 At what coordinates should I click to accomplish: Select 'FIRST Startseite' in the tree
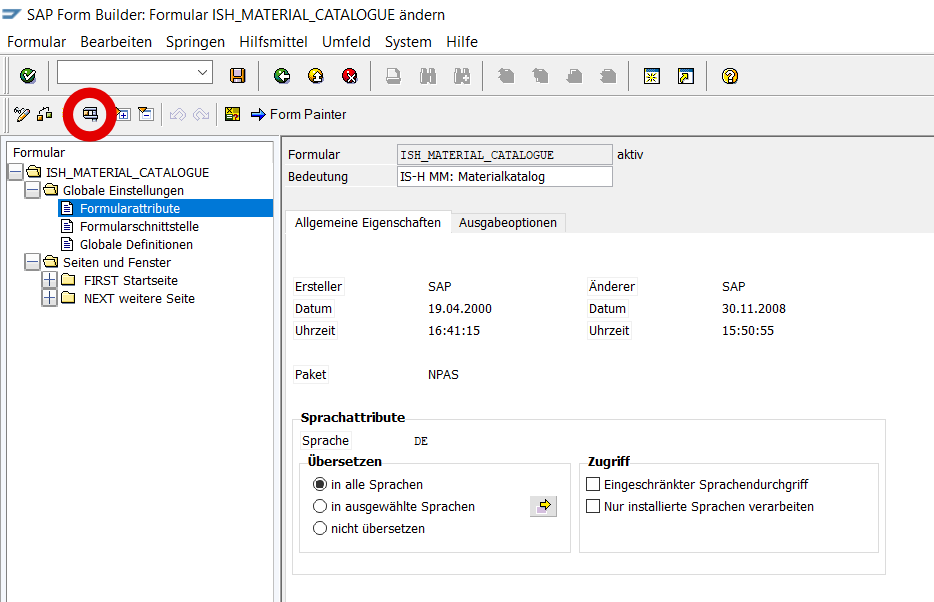click(x=131, y=280)
